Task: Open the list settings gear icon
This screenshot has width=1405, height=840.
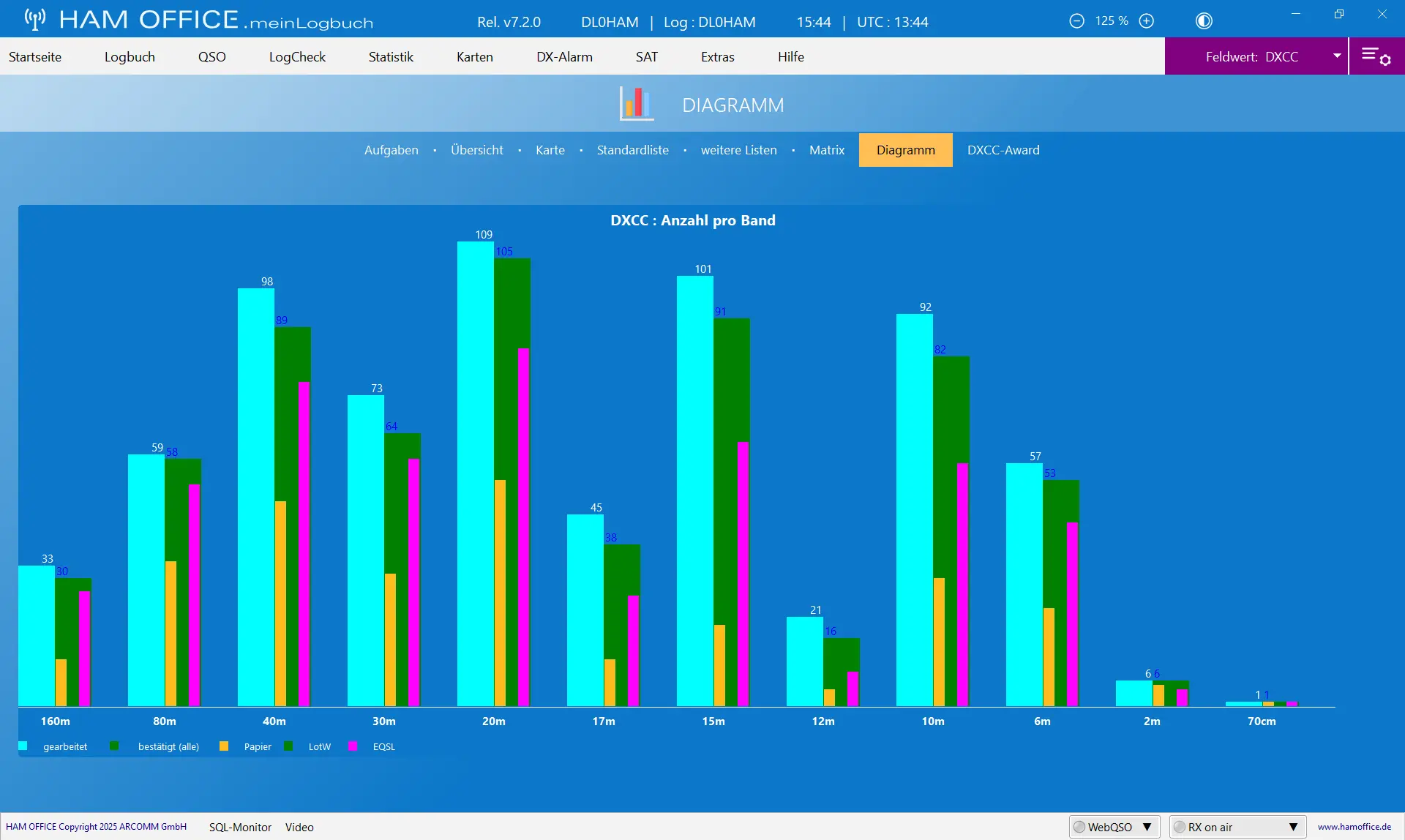Action: (1376, 56)
